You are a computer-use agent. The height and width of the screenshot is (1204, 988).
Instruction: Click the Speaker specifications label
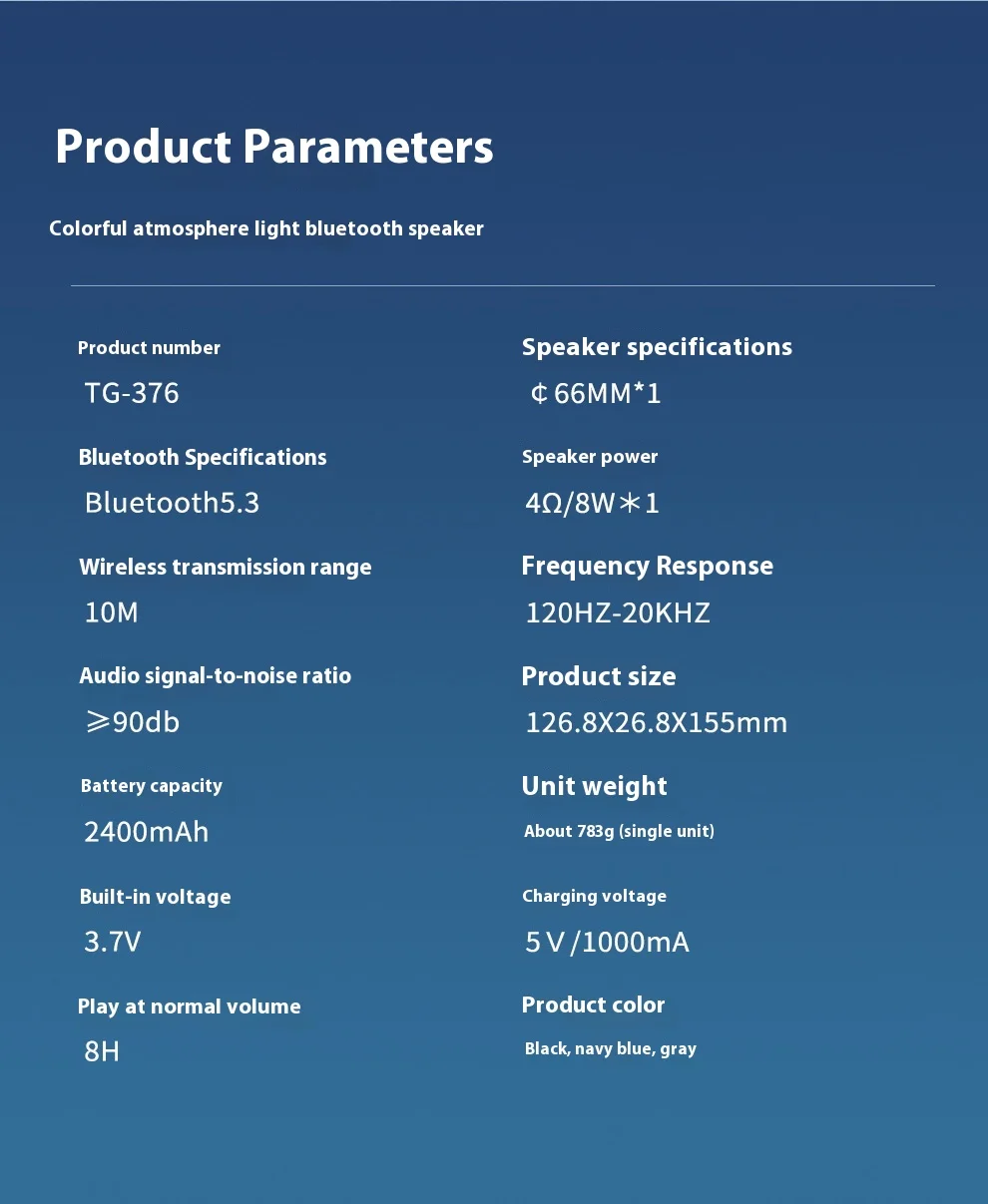657,347
